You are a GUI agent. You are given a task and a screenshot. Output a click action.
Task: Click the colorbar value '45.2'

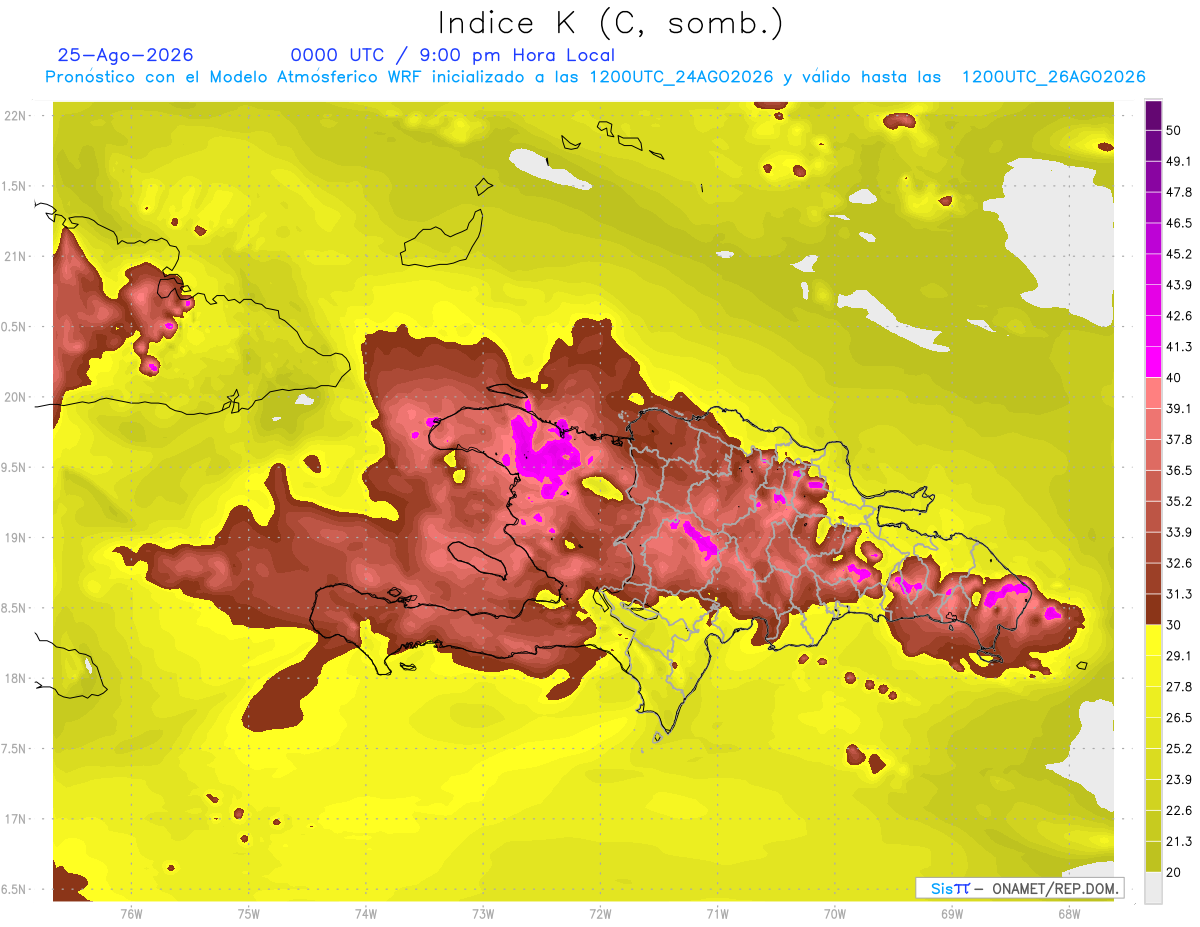point(1178,254)
